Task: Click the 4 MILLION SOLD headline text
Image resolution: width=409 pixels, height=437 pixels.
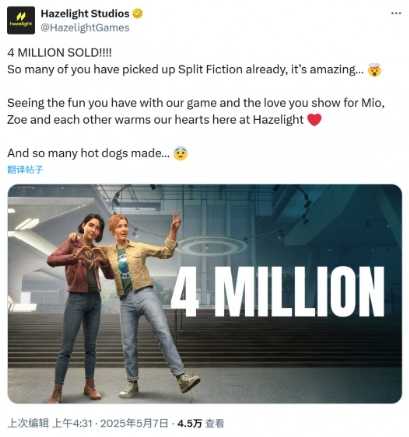Action: (x=60, y=53)
